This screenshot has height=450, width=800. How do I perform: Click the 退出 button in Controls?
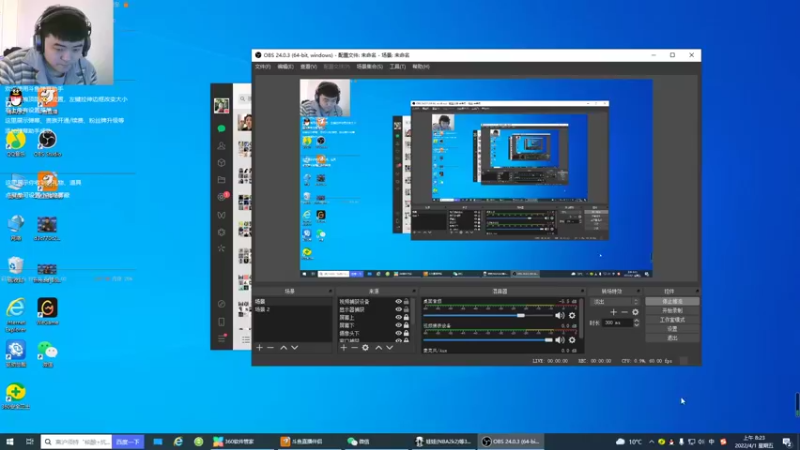(x=672, y=338)
